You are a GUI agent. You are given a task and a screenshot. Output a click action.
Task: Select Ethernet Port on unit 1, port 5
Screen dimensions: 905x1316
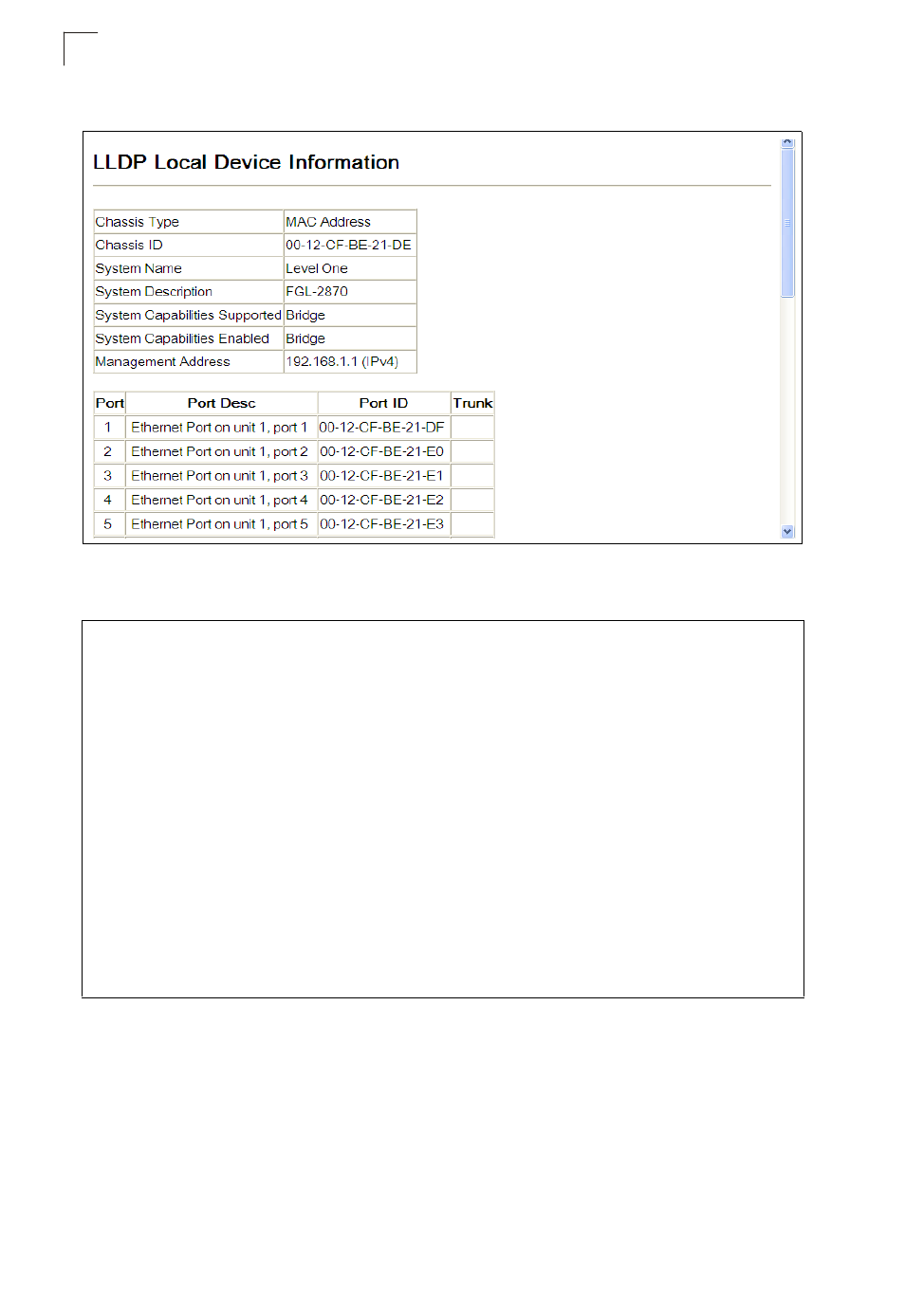pyautogui.click(x=220, y=524)
